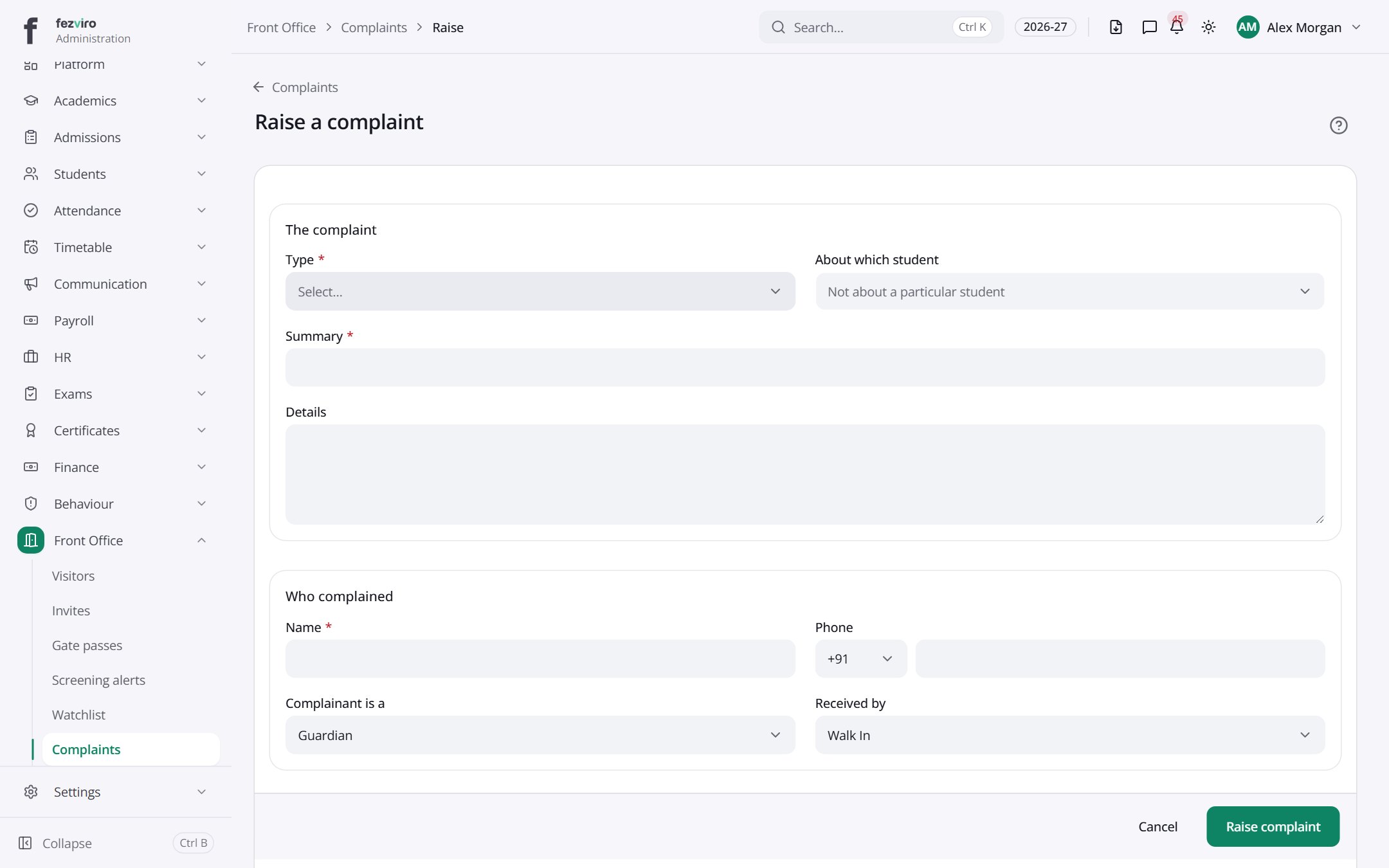Go back via Complaints arrow link
Screen dimensions: 1389x868
tap(295, 87)
